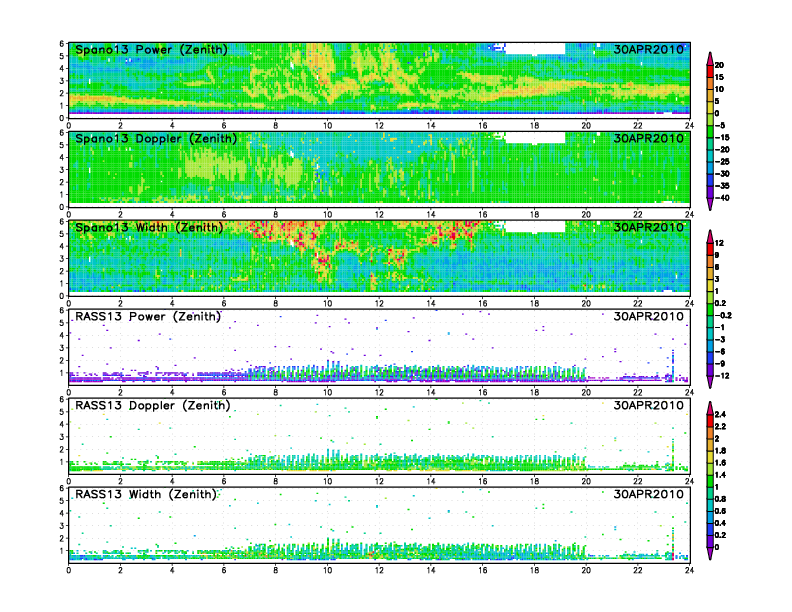Click hour 22 tick under Spano13 Doppler plot
Screen dimensions: 792x612
click(638, 215)
